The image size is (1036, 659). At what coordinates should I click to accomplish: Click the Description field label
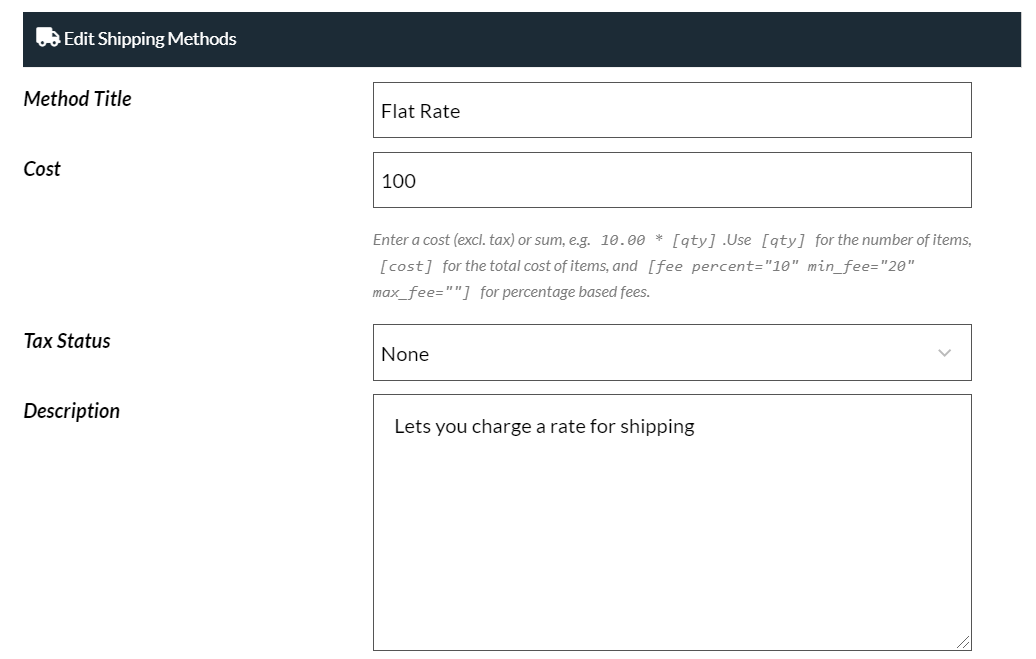pos(71,411)
